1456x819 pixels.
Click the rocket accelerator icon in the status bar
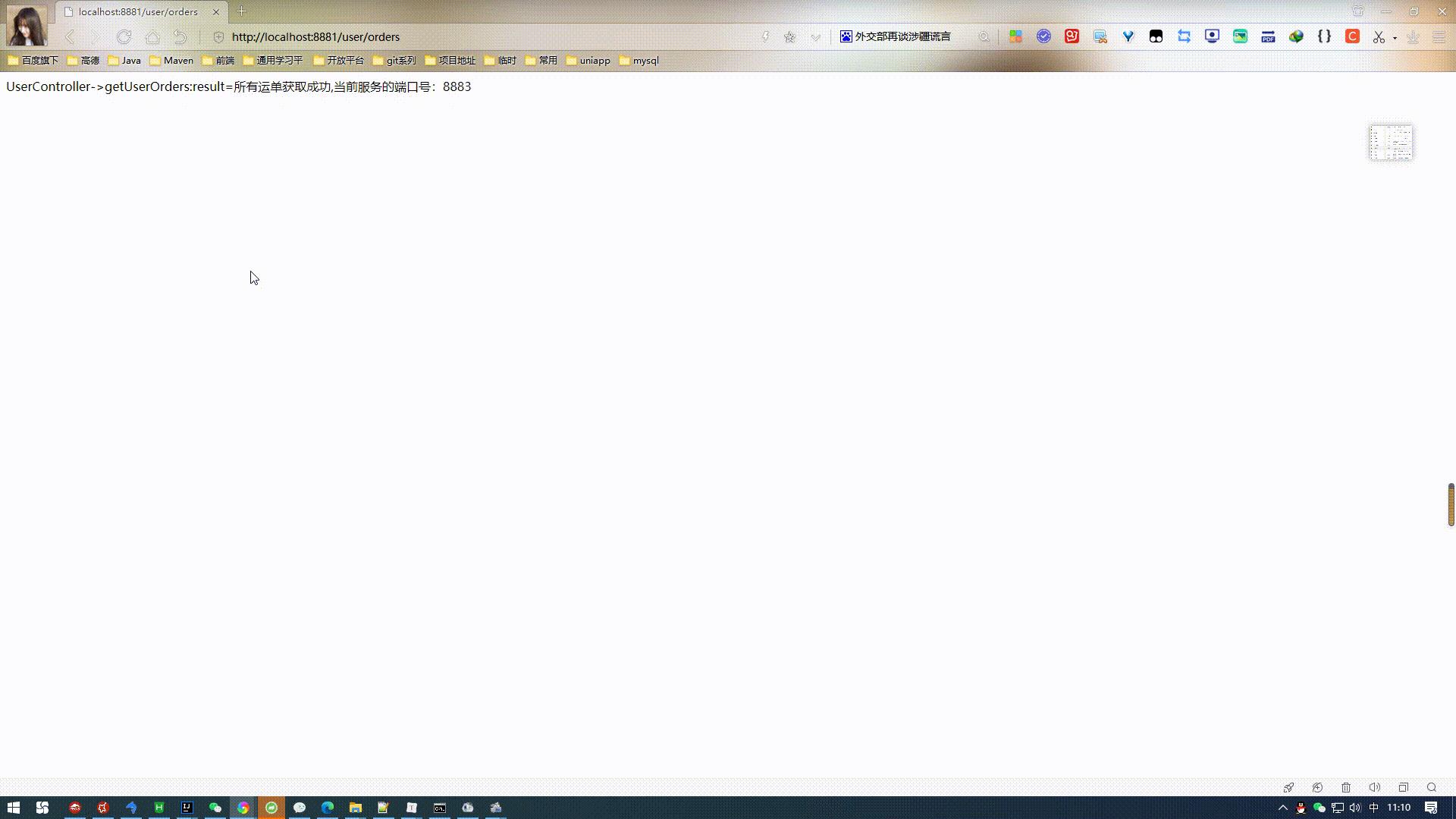point(1288,787)
